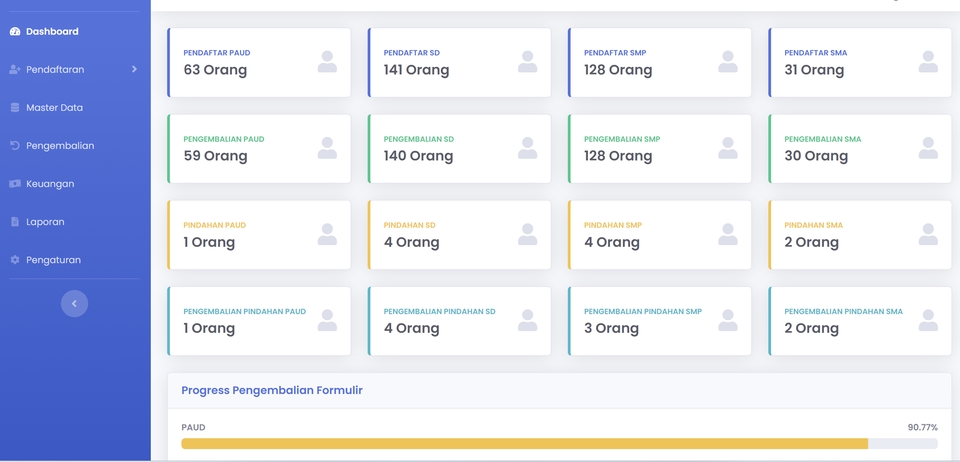Click the PENGEMBALIAN SMP card title
Screen dimensions: 960x462
(x=622, y=139)
